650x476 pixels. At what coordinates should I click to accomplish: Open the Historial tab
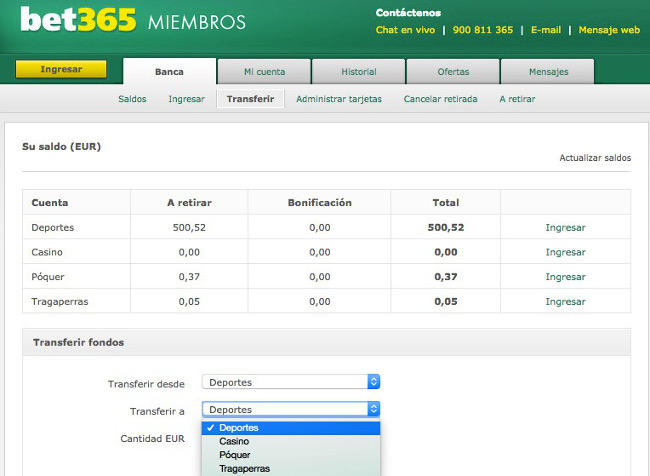point(359,72)
